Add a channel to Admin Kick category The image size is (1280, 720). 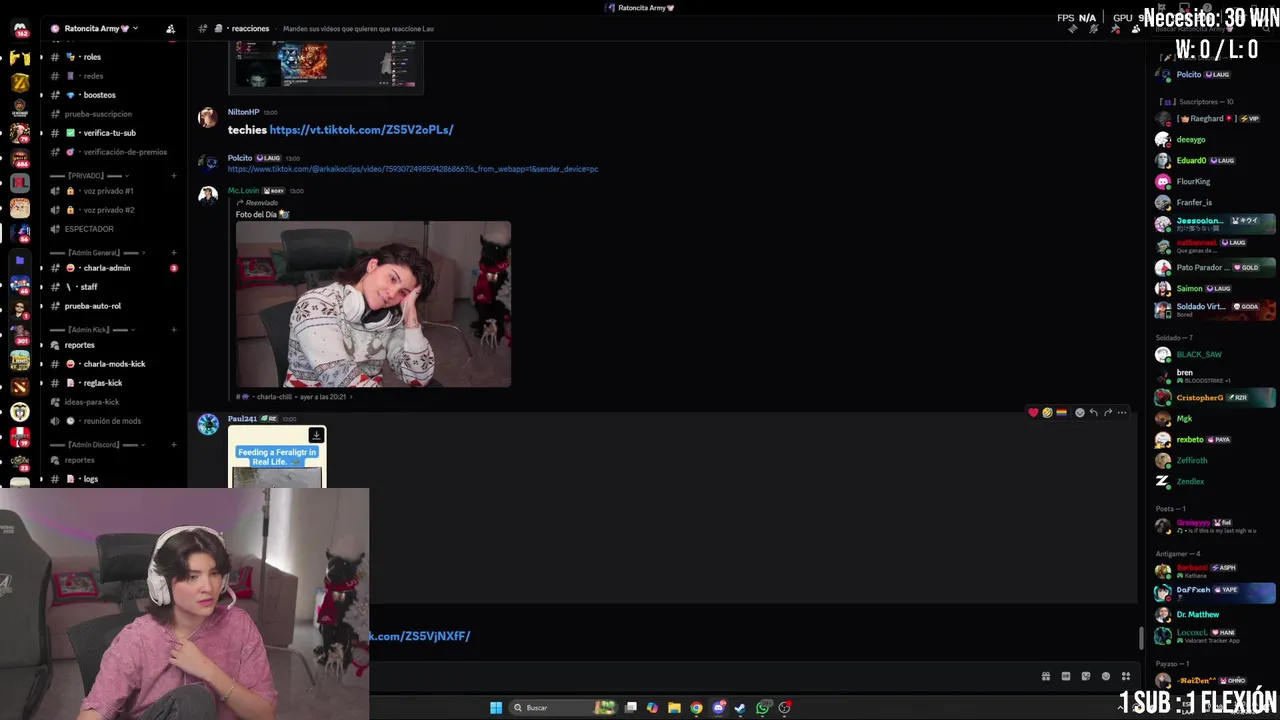[173, 330]
